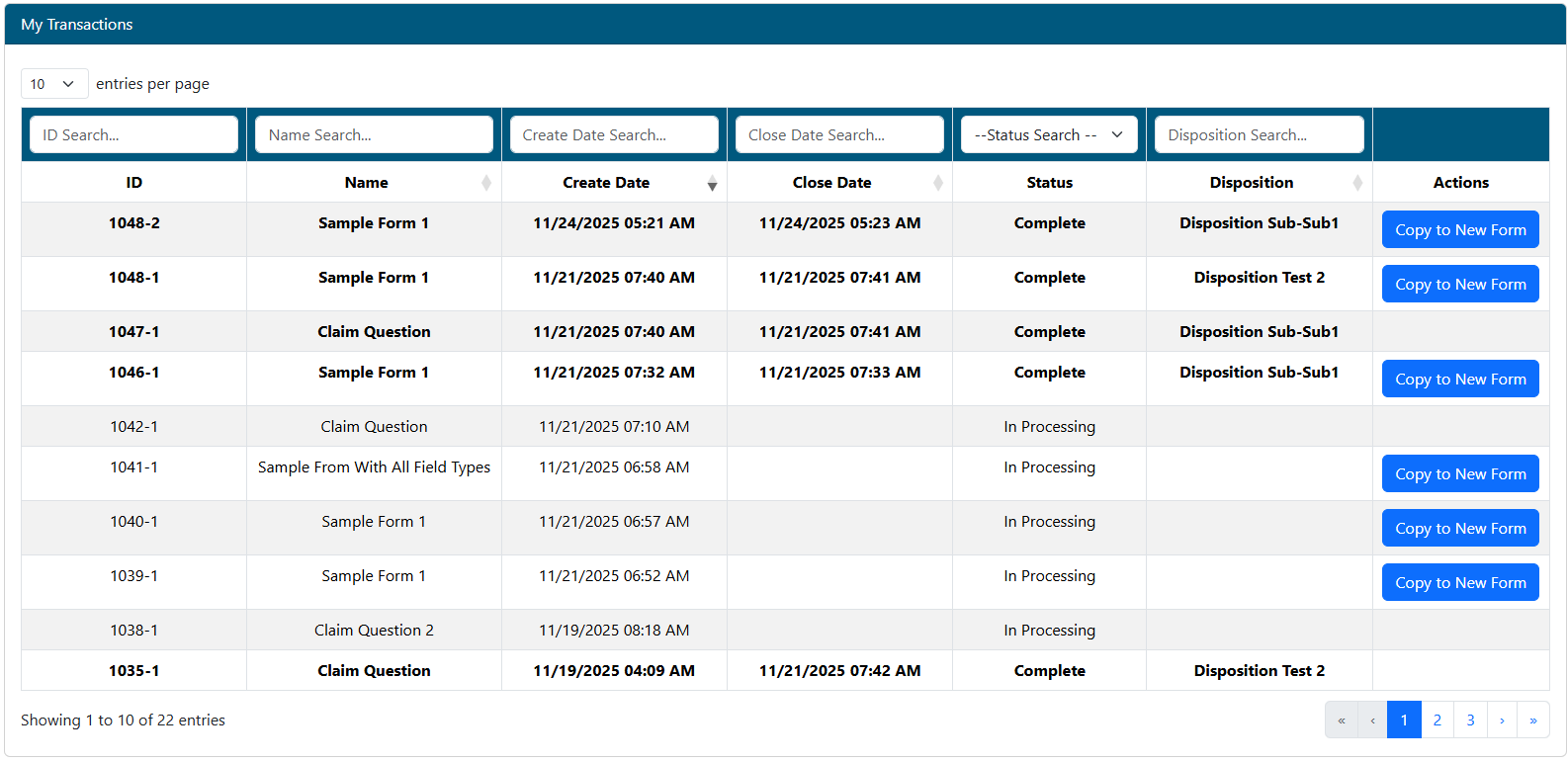Jump to page 3 of transactions

point(1470,721)
